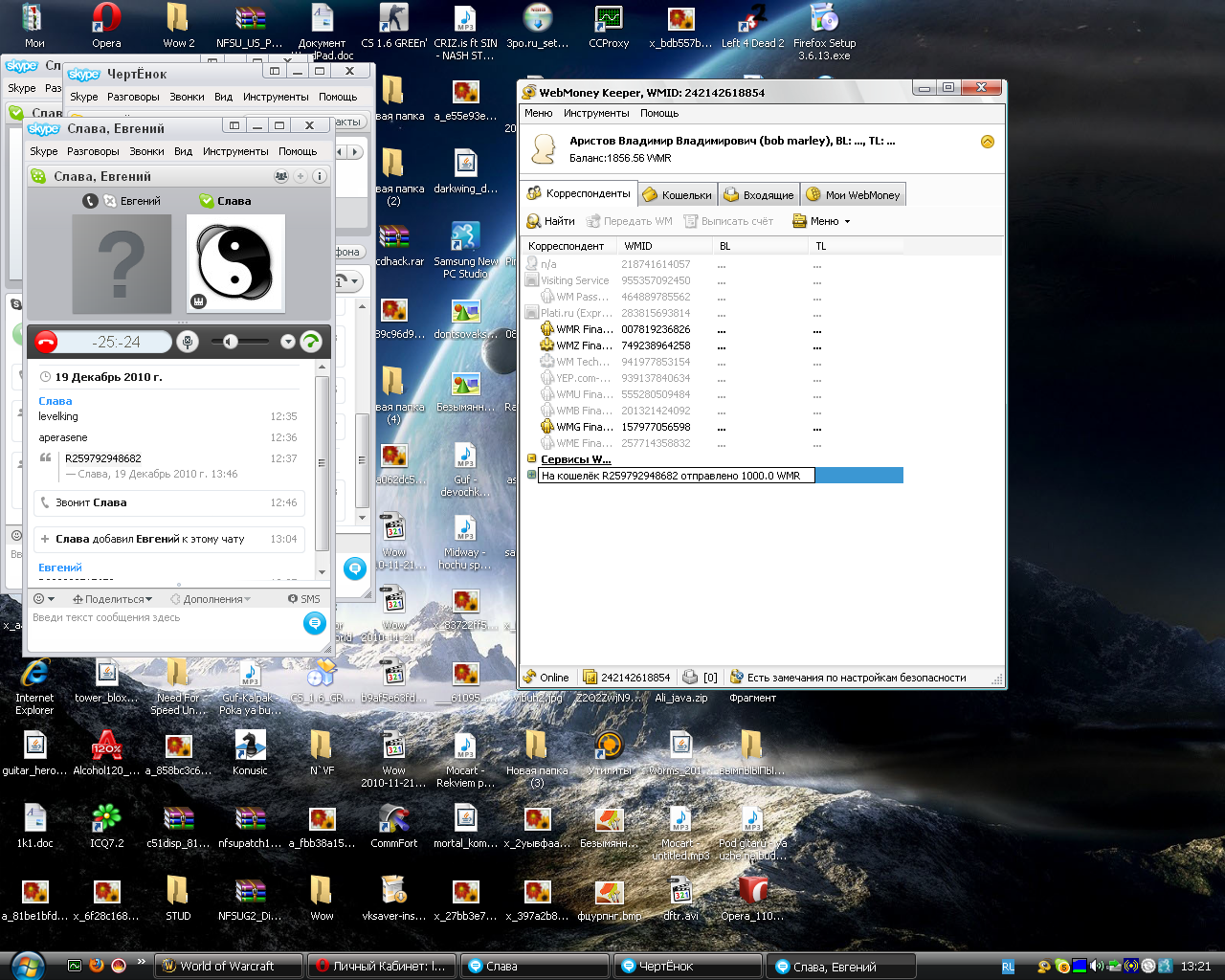Viewport: 1225px width, 980px height.
Task: Switch to the Входящие tab
Action: [758, 194]
